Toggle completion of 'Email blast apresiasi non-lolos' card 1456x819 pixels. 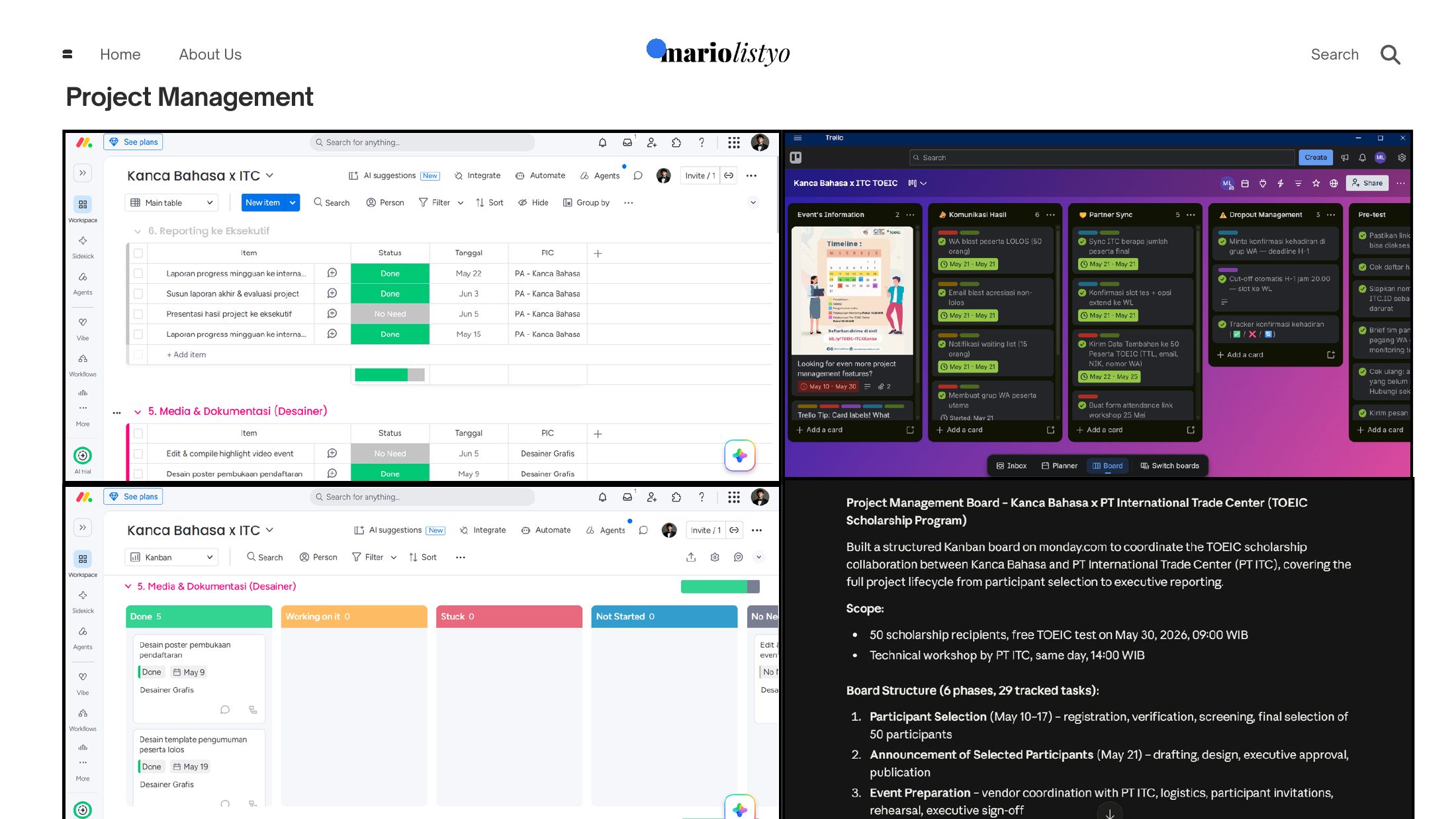[942, 292]
